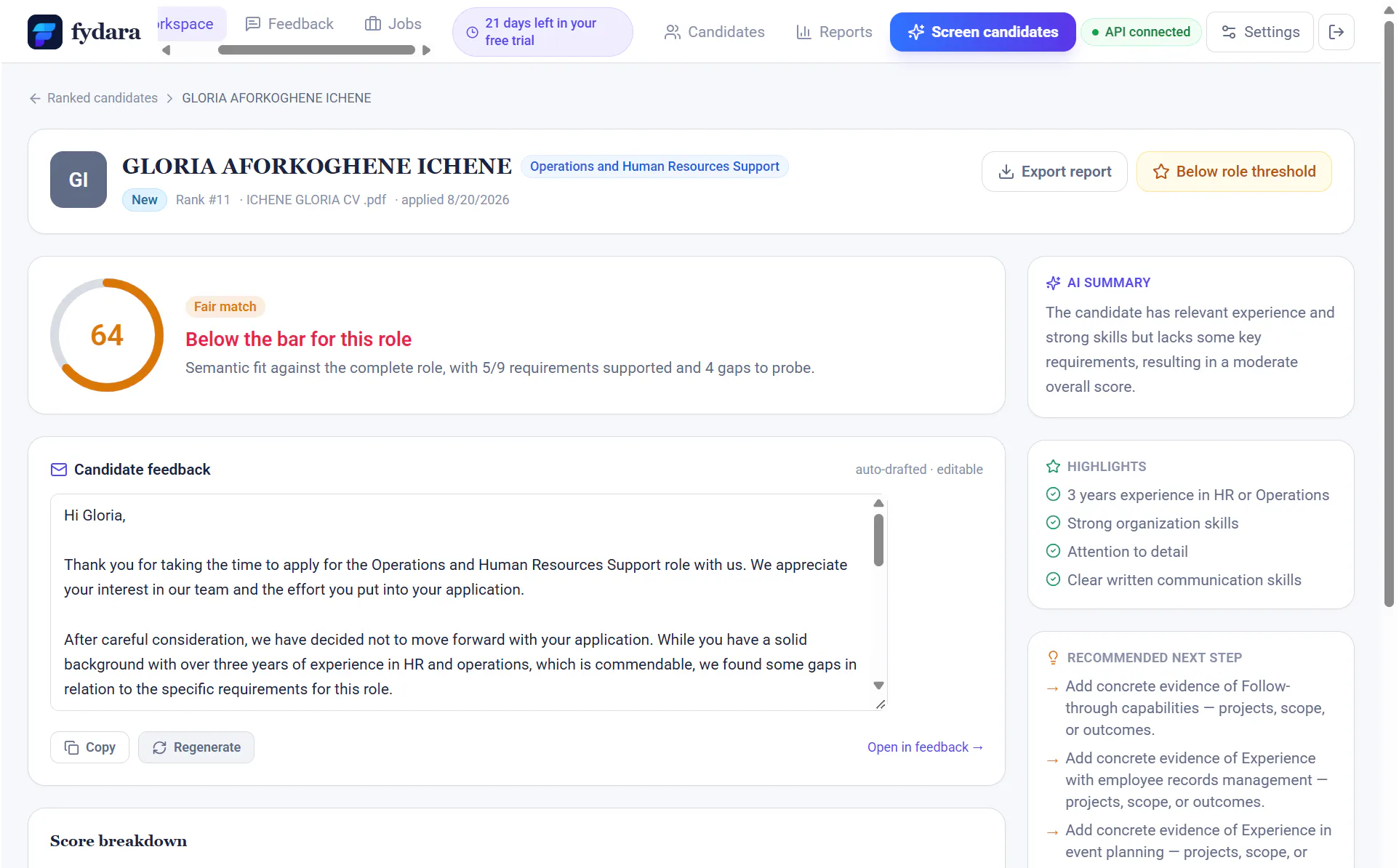The image size is (1399, 868).
Task: Click the ICHENE GLORIA CV .pdf filename
Action: pos(316,200)
